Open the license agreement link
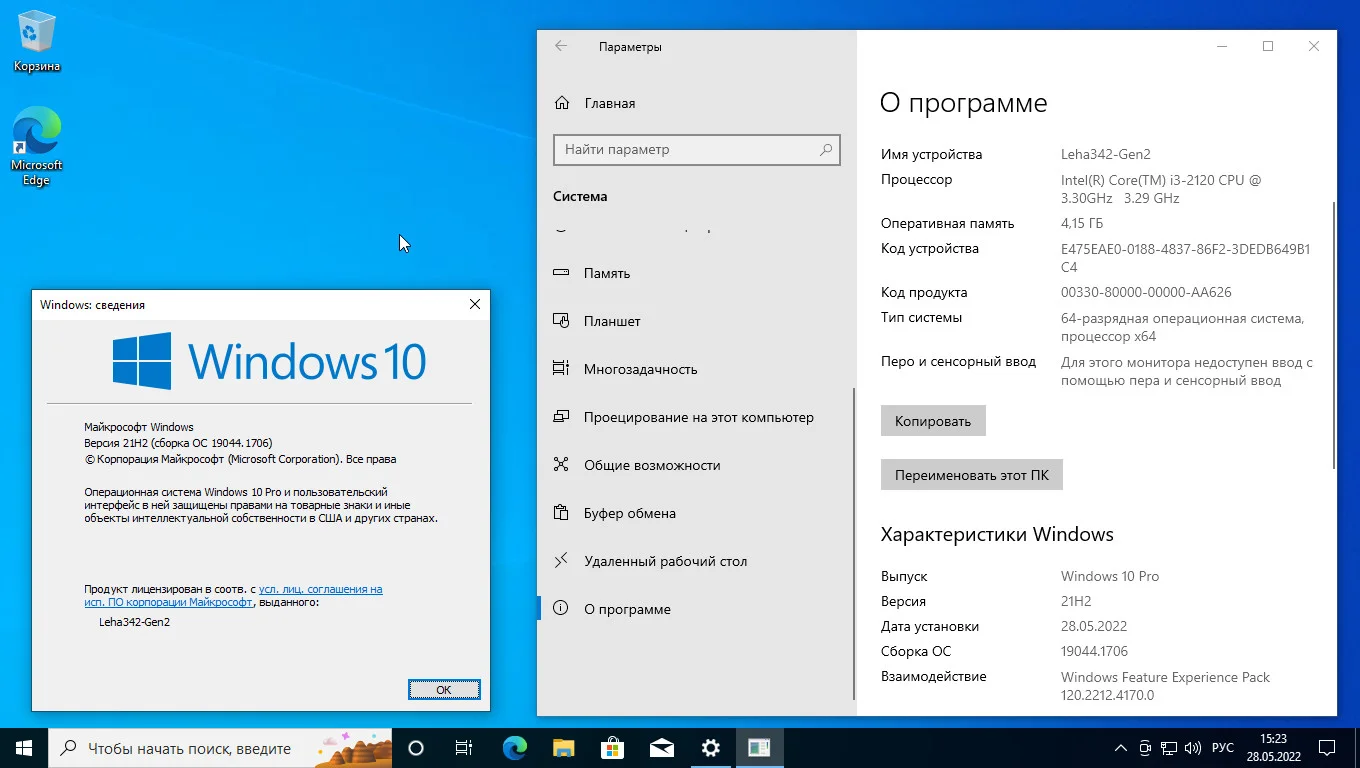Viewport: 1360px width, 768px height. [x=234, y=596]
